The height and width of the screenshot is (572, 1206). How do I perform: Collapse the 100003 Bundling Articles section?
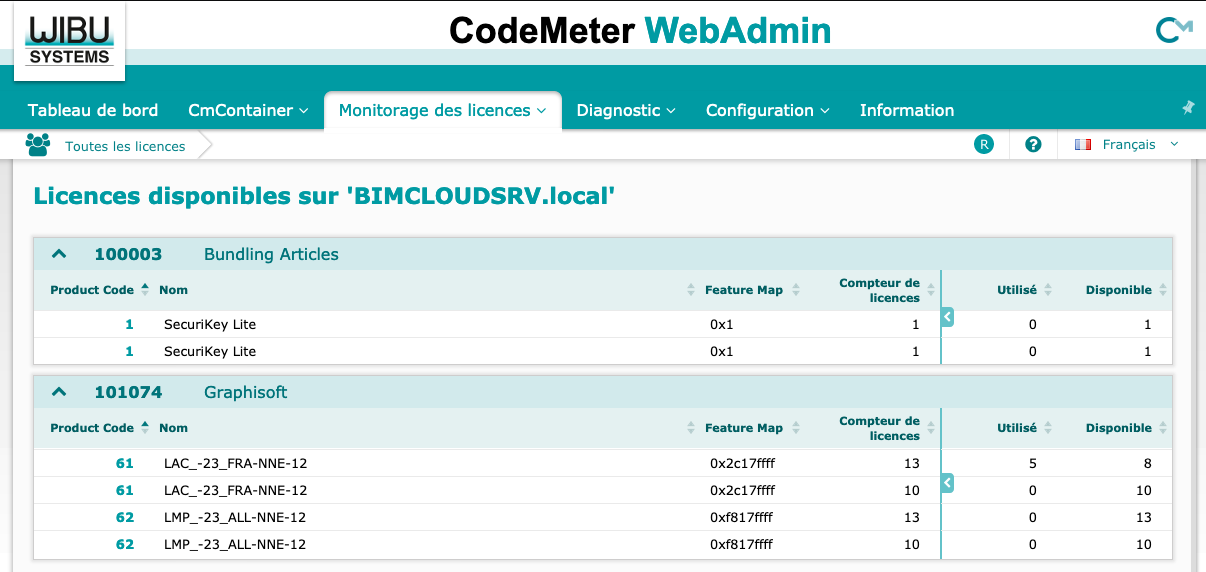coord(59,254)
